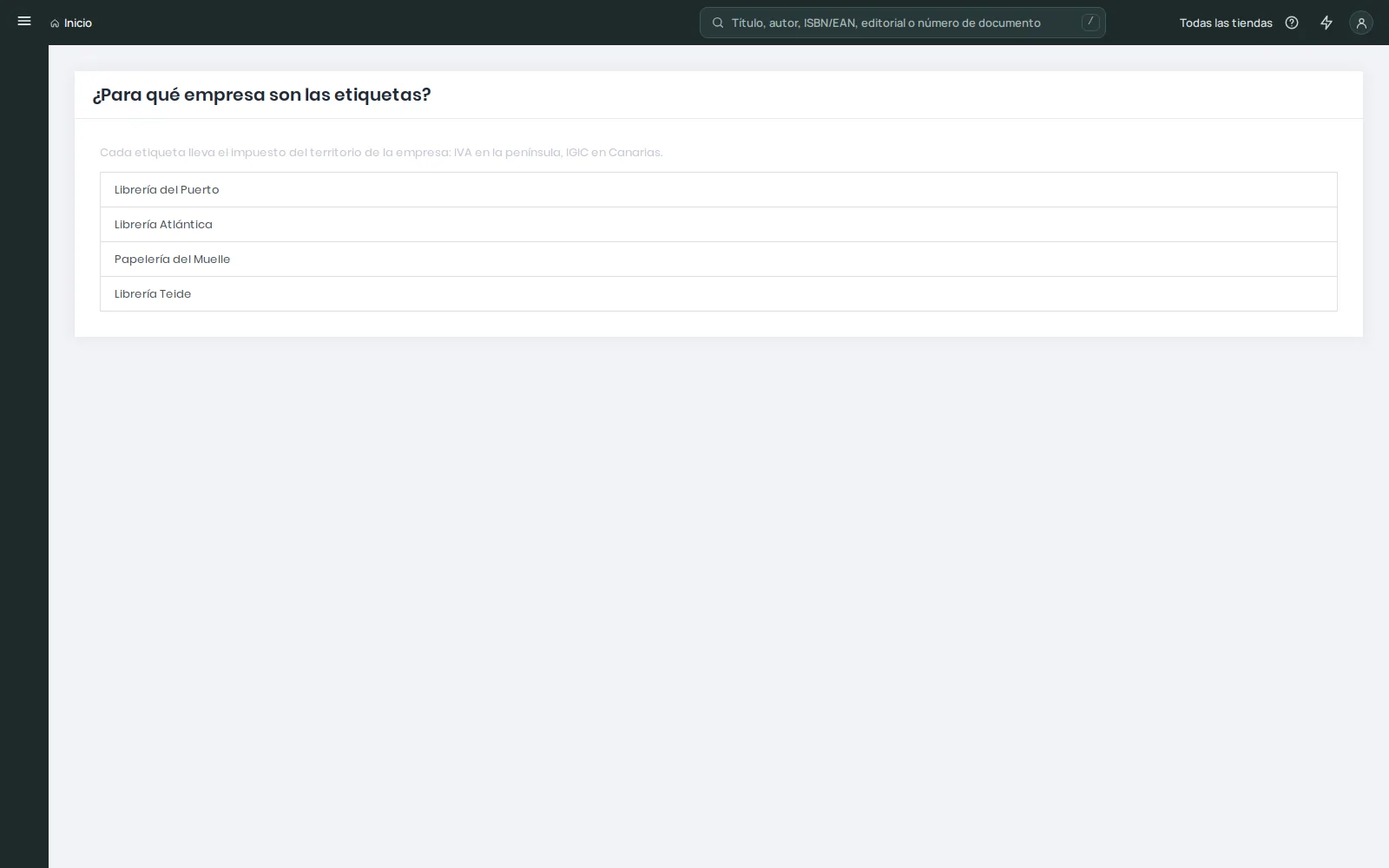Click the magnifier icon in search bar

(x=718, y=23)
